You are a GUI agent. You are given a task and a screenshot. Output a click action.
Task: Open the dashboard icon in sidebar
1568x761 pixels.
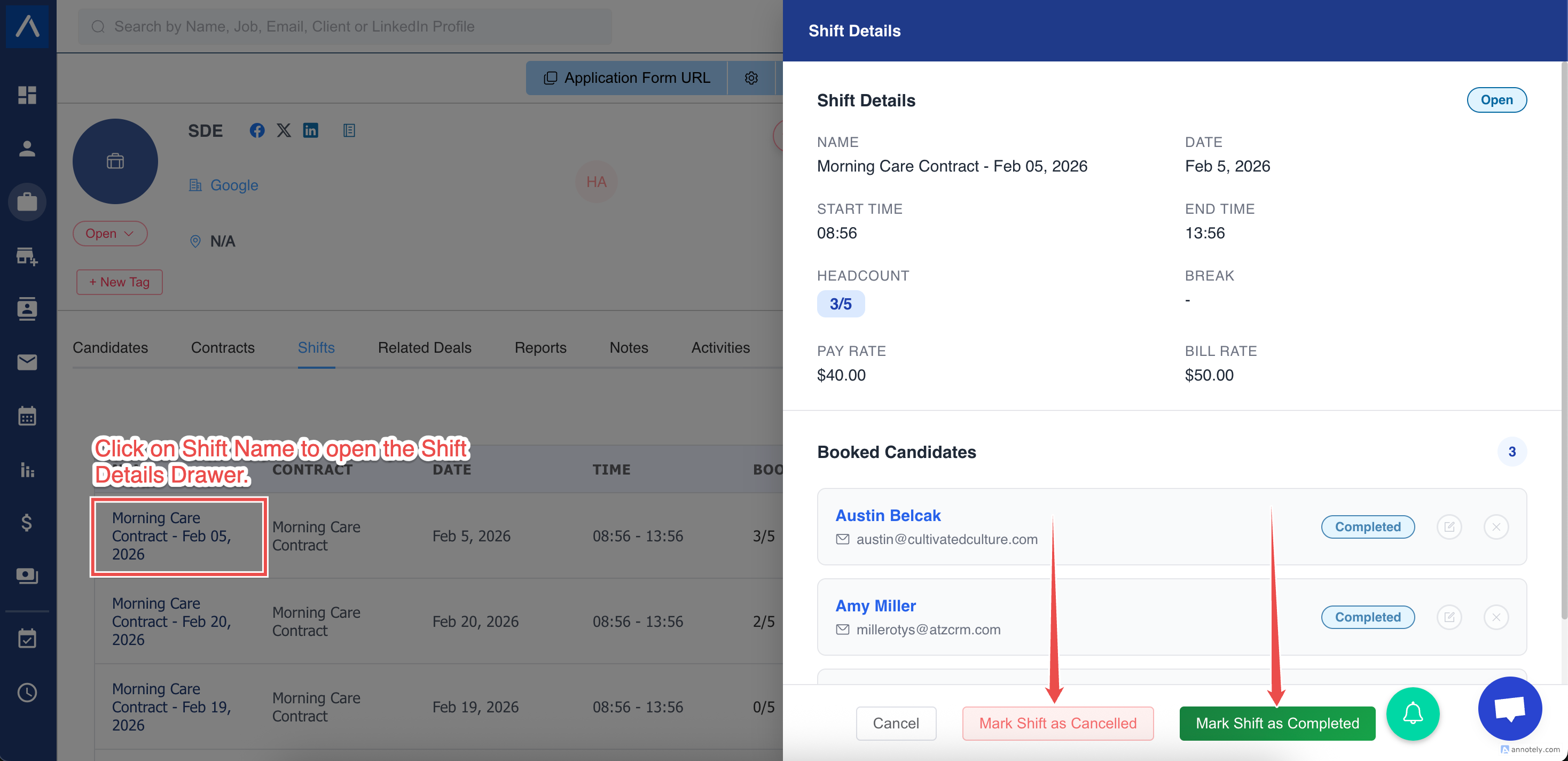click(x=27, y=95)
